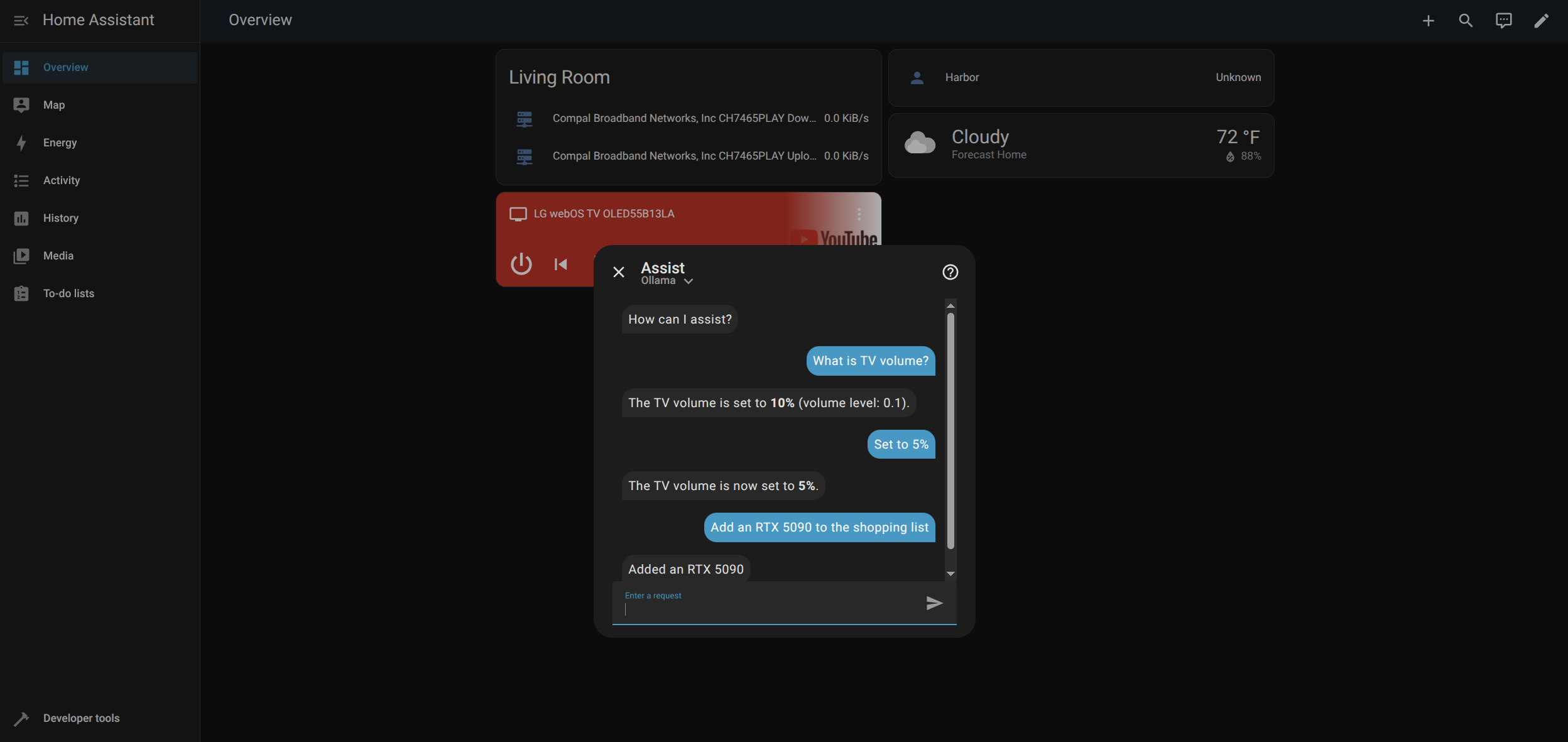Go to the Map view

coord(53,105)
